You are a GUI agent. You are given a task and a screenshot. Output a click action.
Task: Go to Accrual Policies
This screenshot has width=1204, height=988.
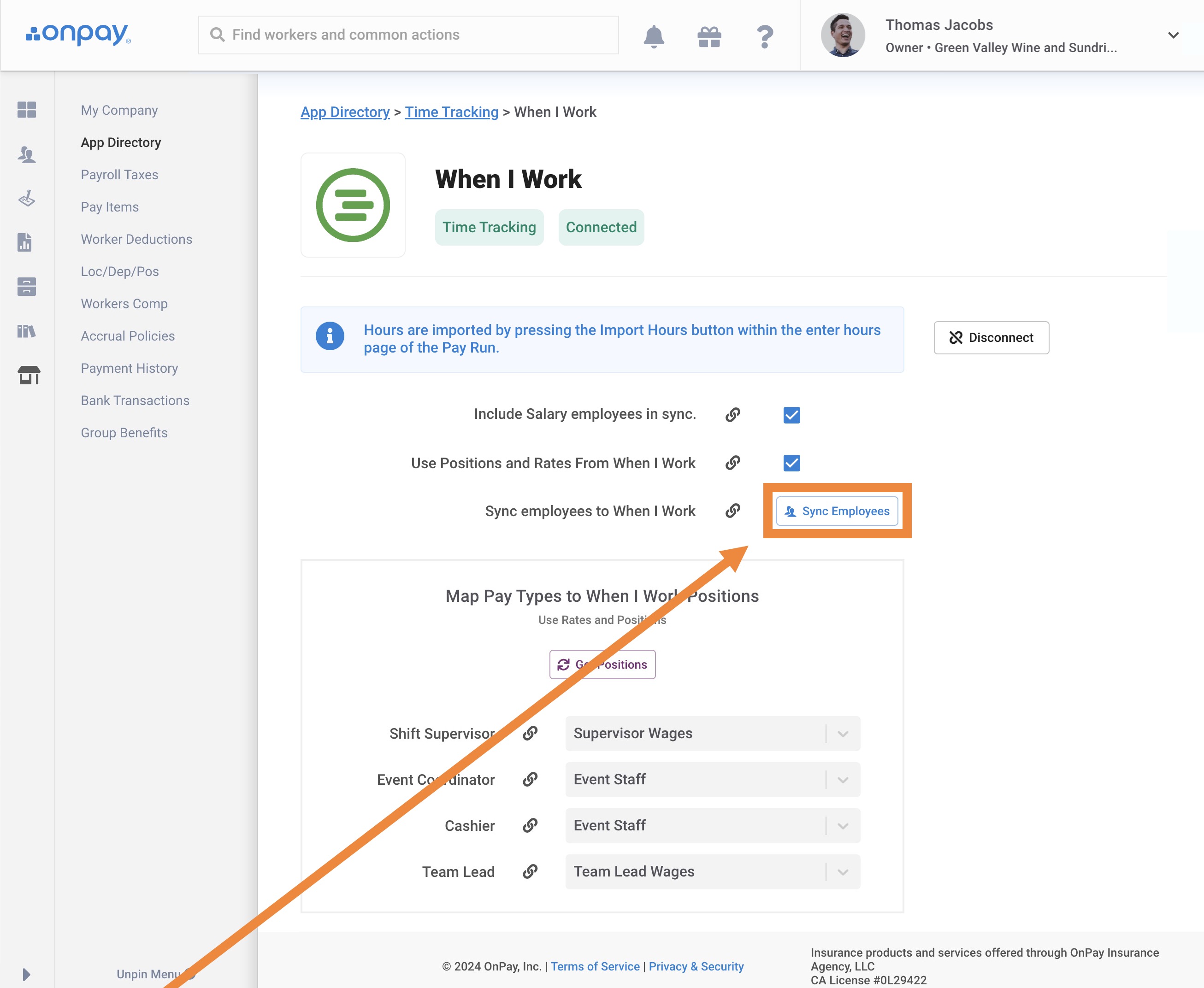(128, 336)
